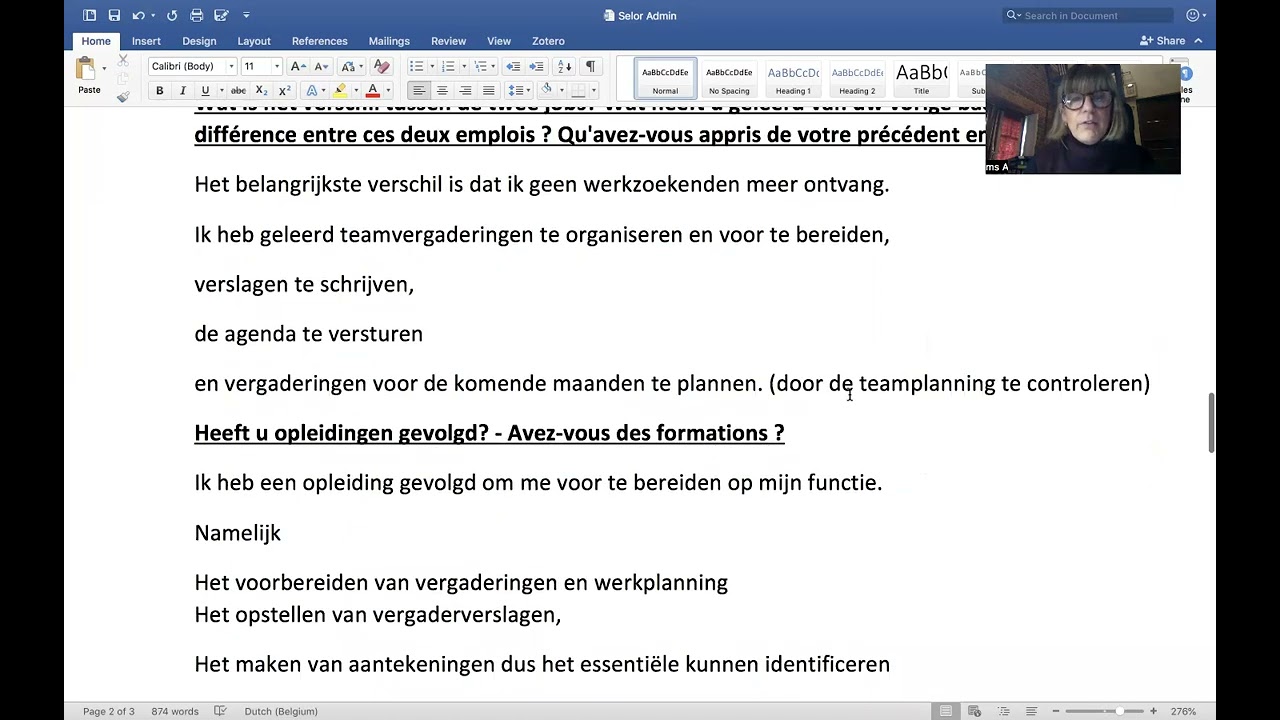Apply Format Painter brush
Screen dimensions: 1280x720
point(123,97)
